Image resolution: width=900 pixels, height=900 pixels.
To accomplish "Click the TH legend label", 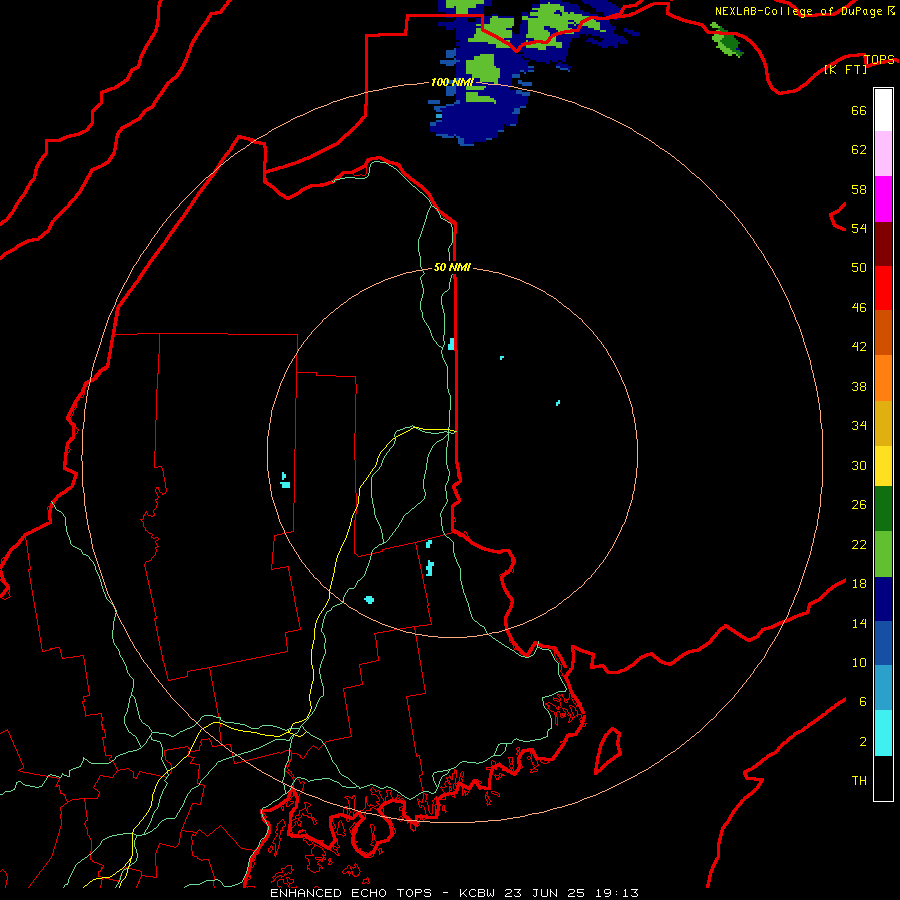I will tap(859, 780).
